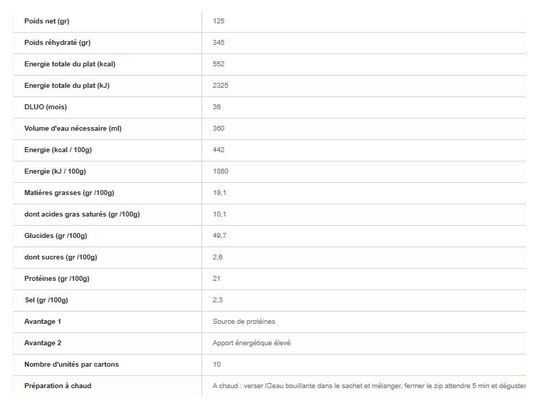
Task: Select 'dont acides gras saturés' row label
Action: point(82,214)
